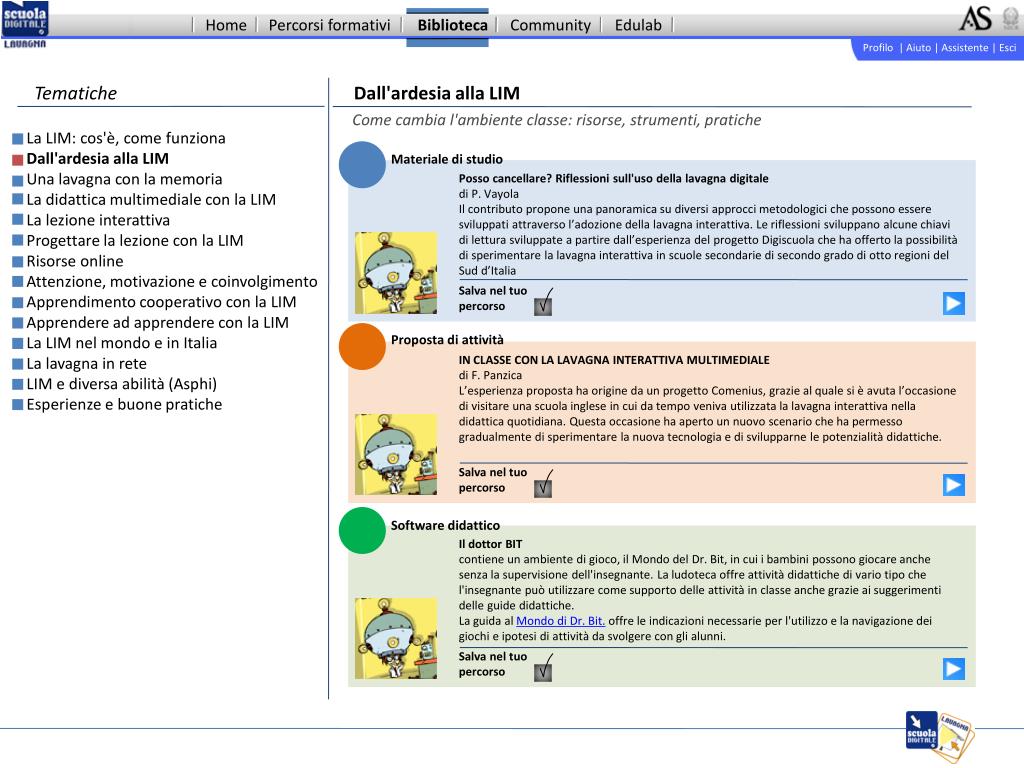Click the Italian Republic emblem icon

(1011, 18)
